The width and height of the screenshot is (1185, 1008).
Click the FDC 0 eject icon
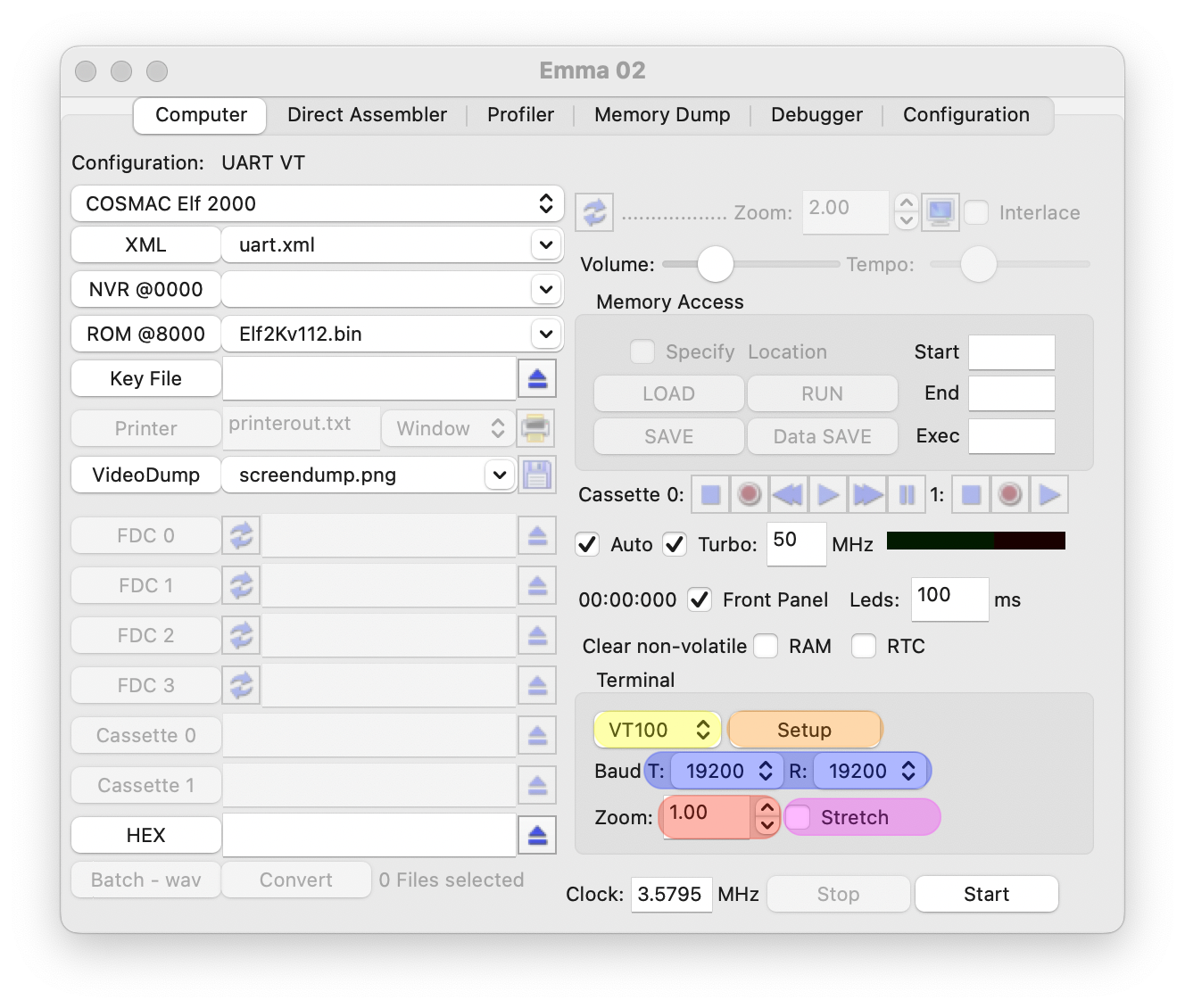point(537,535)
